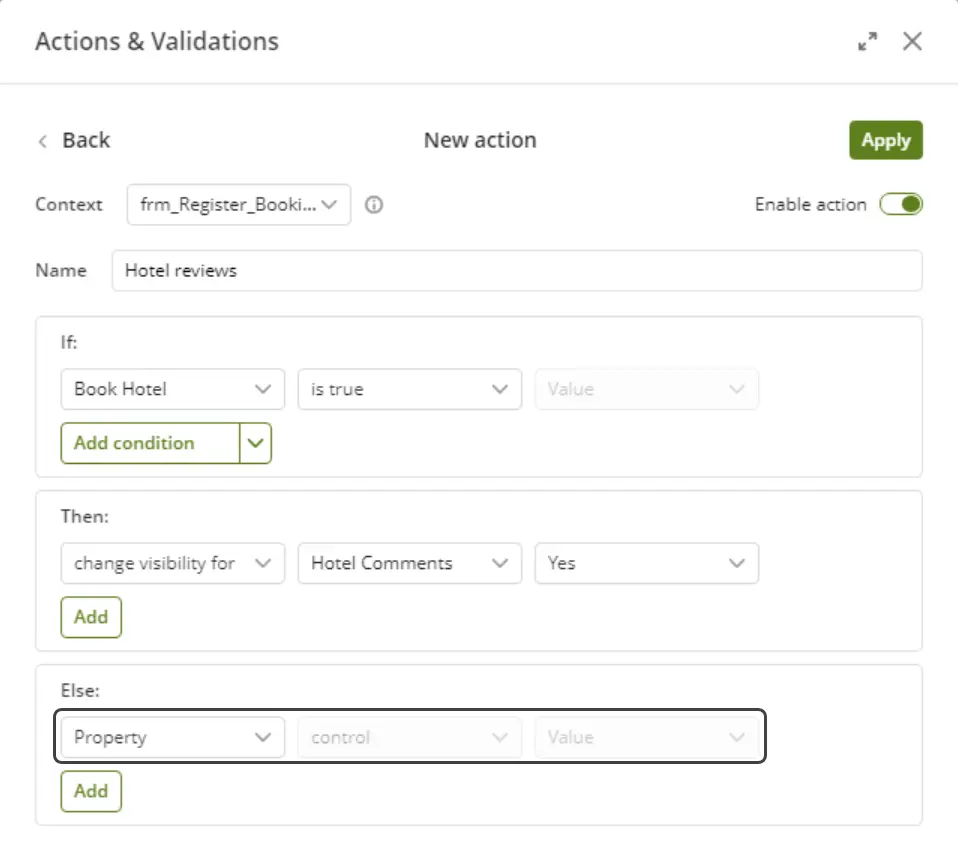This screenshot has height=860, width=958.
Task: Click the Context info icon
Action: 374,205
